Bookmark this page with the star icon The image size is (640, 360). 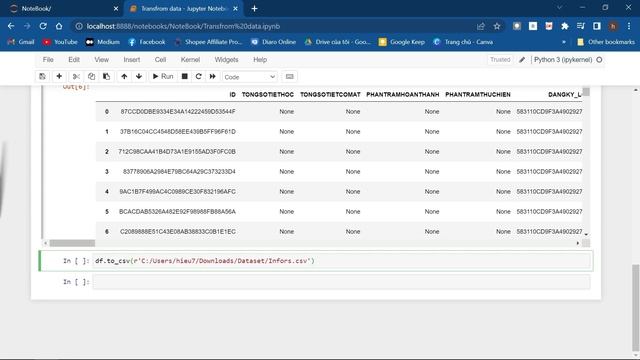tap(497, 26)
